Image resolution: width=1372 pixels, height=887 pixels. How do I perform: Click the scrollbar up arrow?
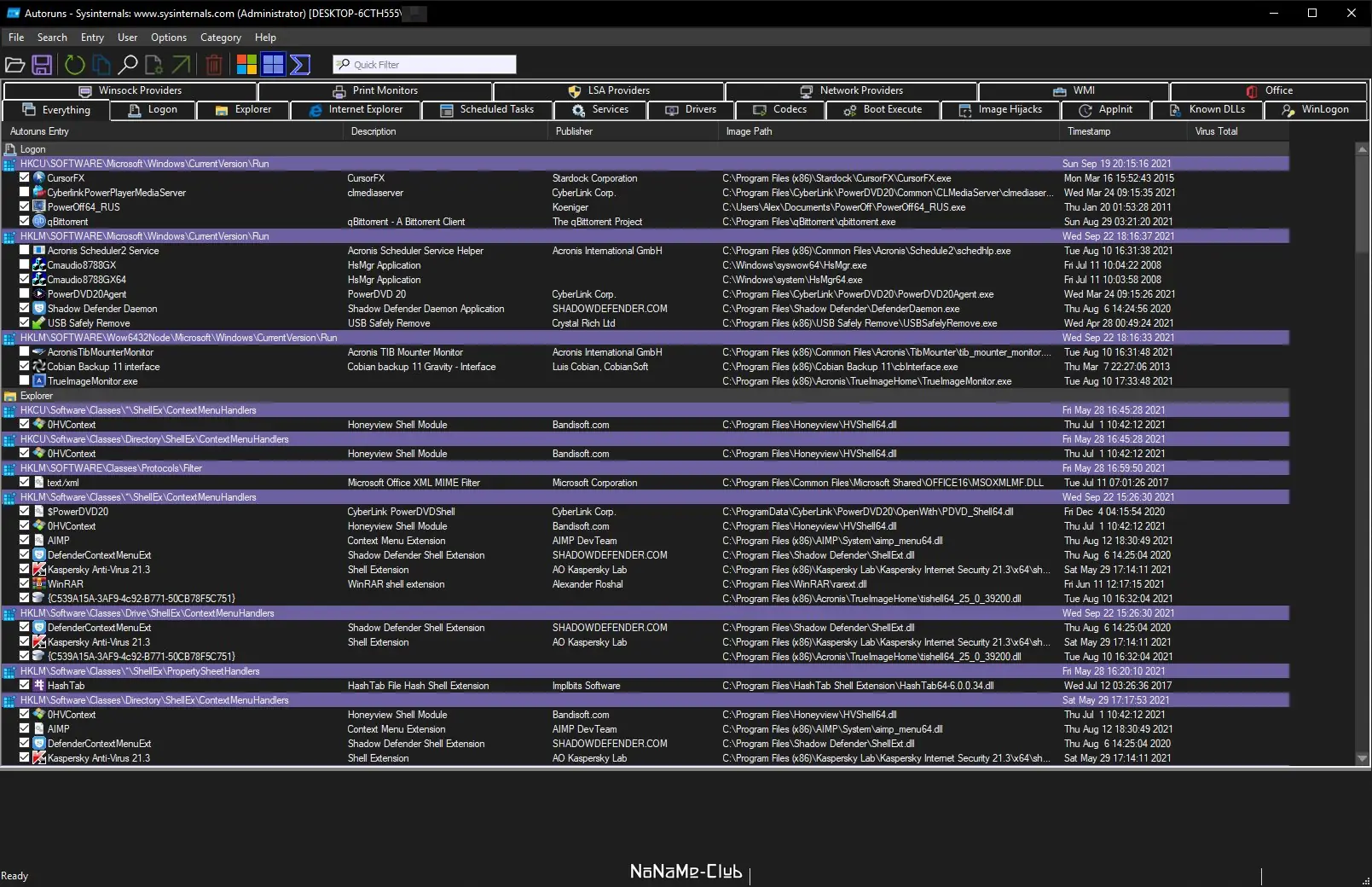click(x=1362, y=149)
